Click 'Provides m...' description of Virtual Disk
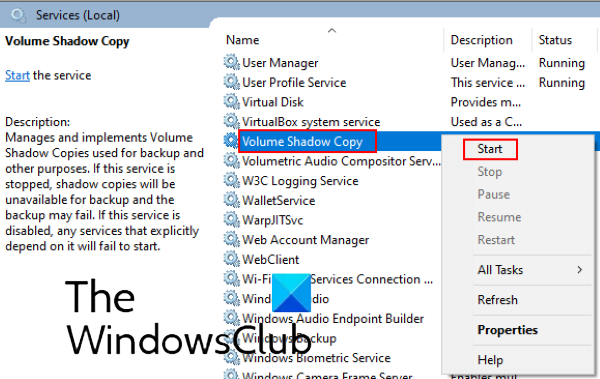Image resolution: width=600 pixels, height=379 pixels. [x=486, y=102]
